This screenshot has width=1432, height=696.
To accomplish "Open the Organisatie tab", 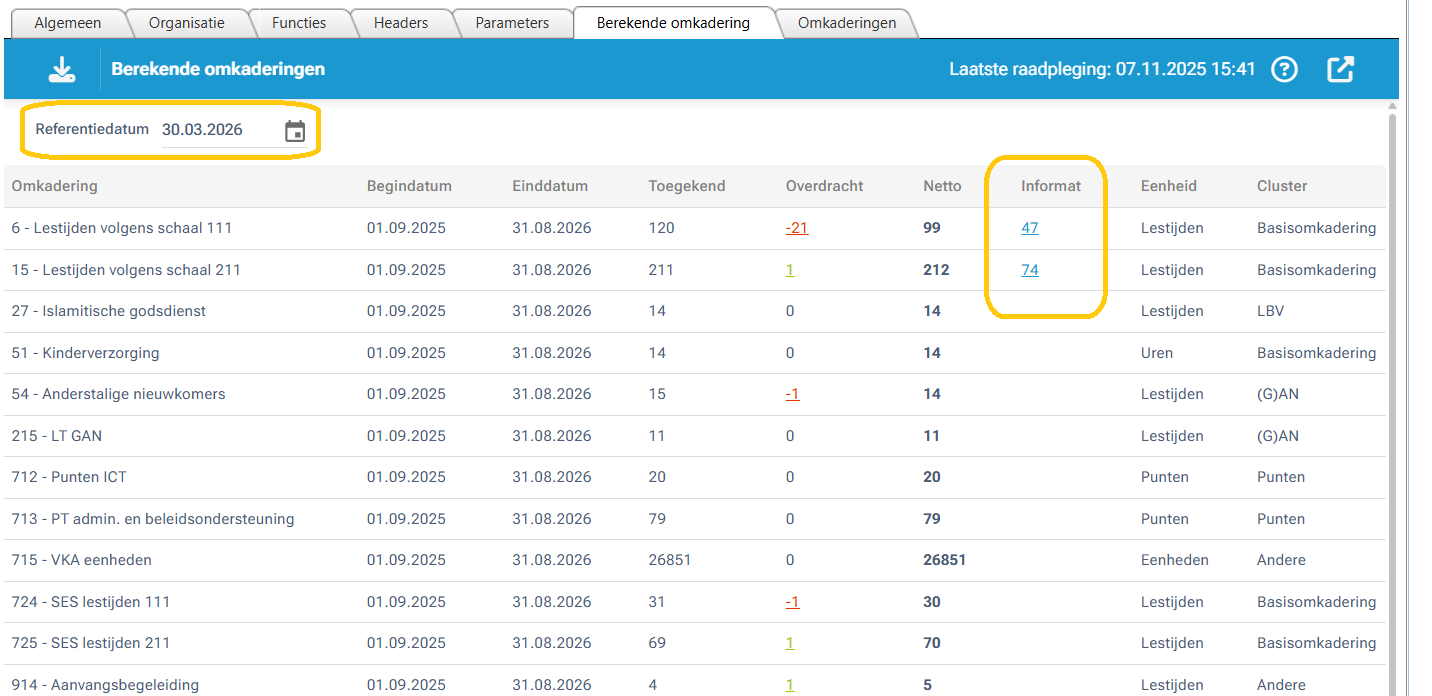I will 189,22.
